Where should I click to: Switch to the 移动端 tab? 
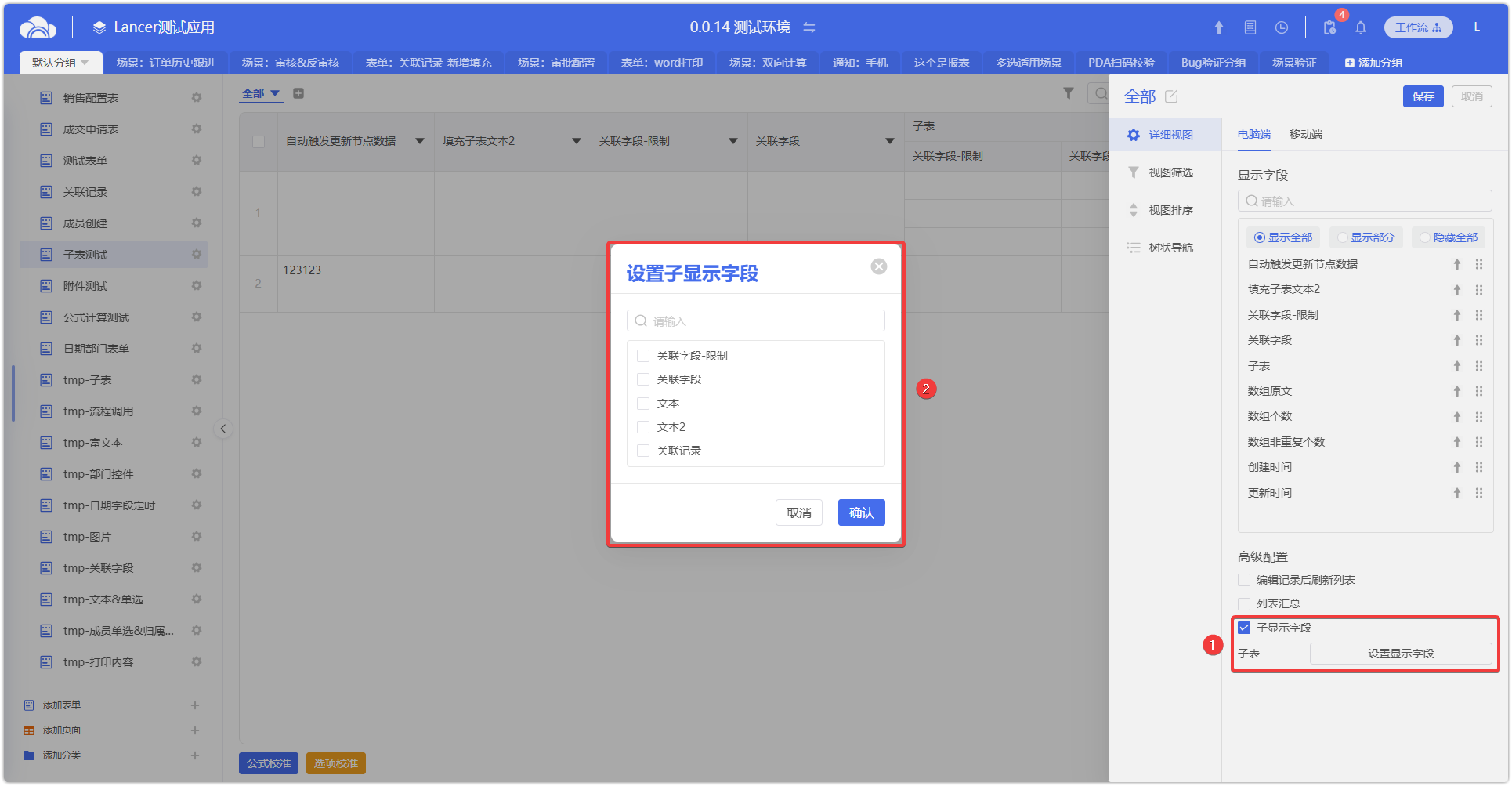pyautogui.click(x=1305, y=134)
